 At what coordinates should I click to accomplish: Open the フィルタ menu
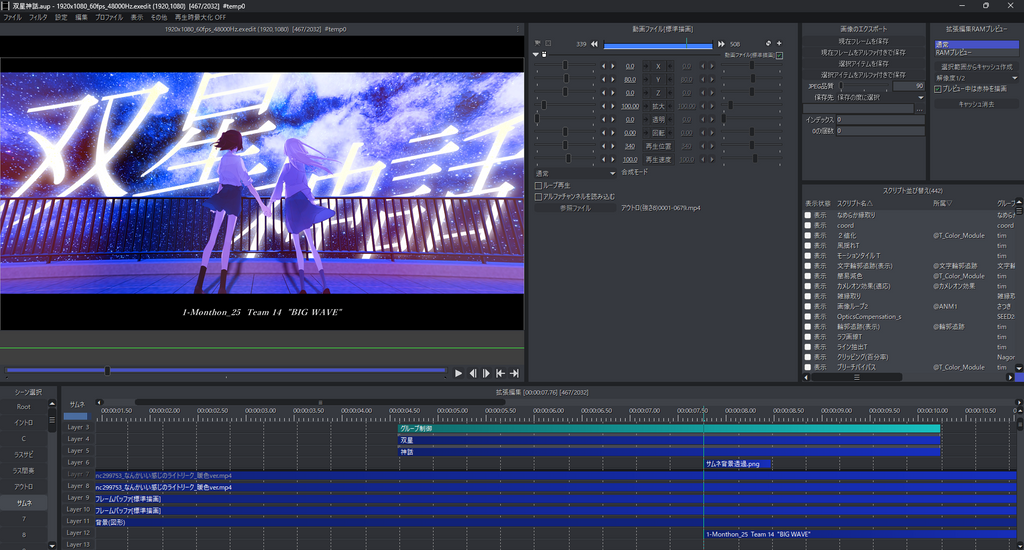[38, 17]
